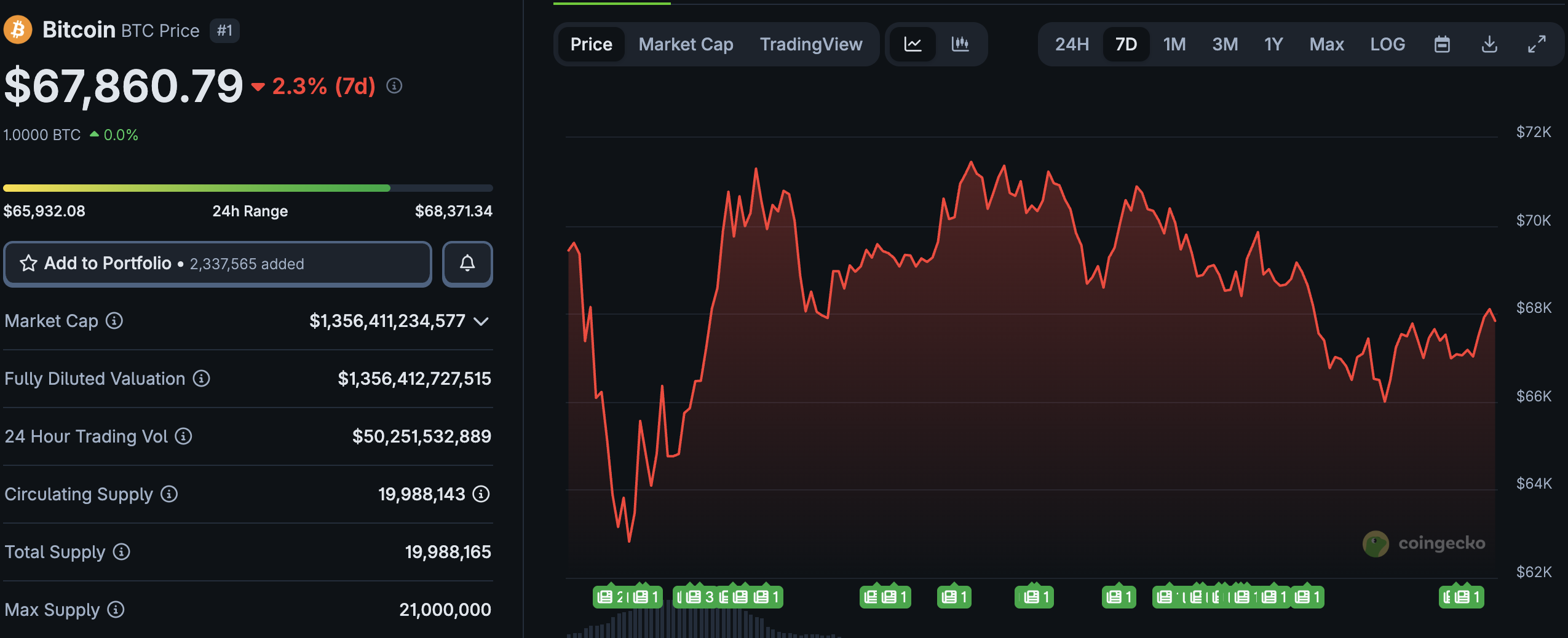Click the Circulating Supply label
Viewport: 1568px width, 638px height.
click(x=79, y=494)
